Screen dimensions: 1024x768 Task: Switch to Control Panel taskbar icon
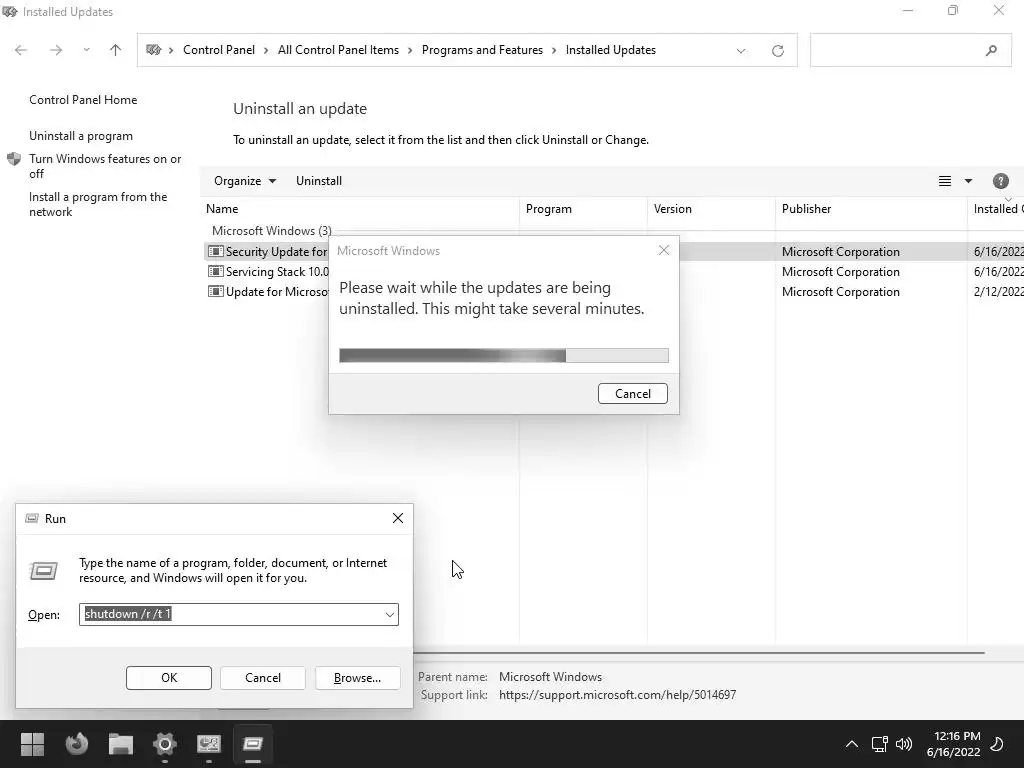(208, 744)
